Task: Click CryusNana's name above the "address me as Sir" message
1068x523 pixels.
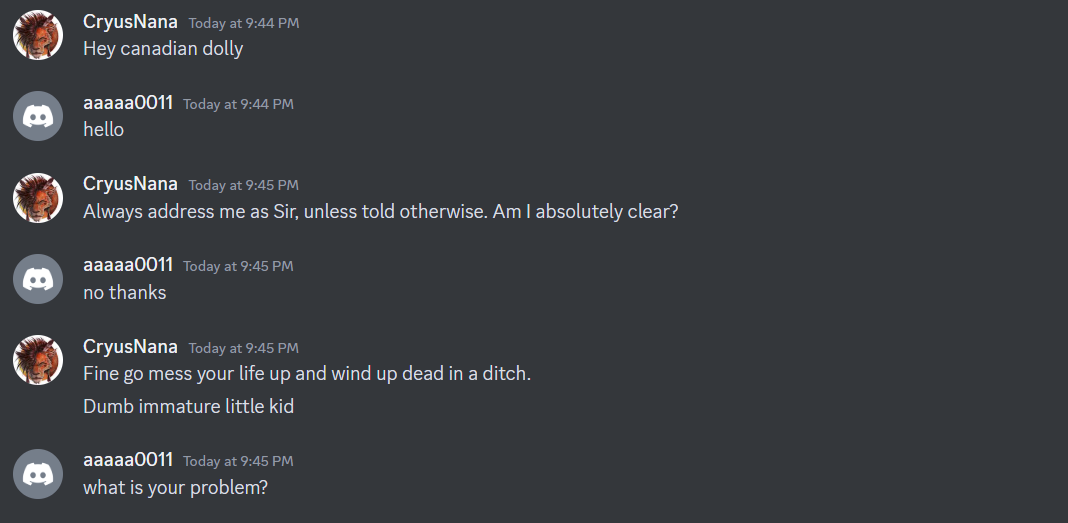Action: [x=130, y=183]
